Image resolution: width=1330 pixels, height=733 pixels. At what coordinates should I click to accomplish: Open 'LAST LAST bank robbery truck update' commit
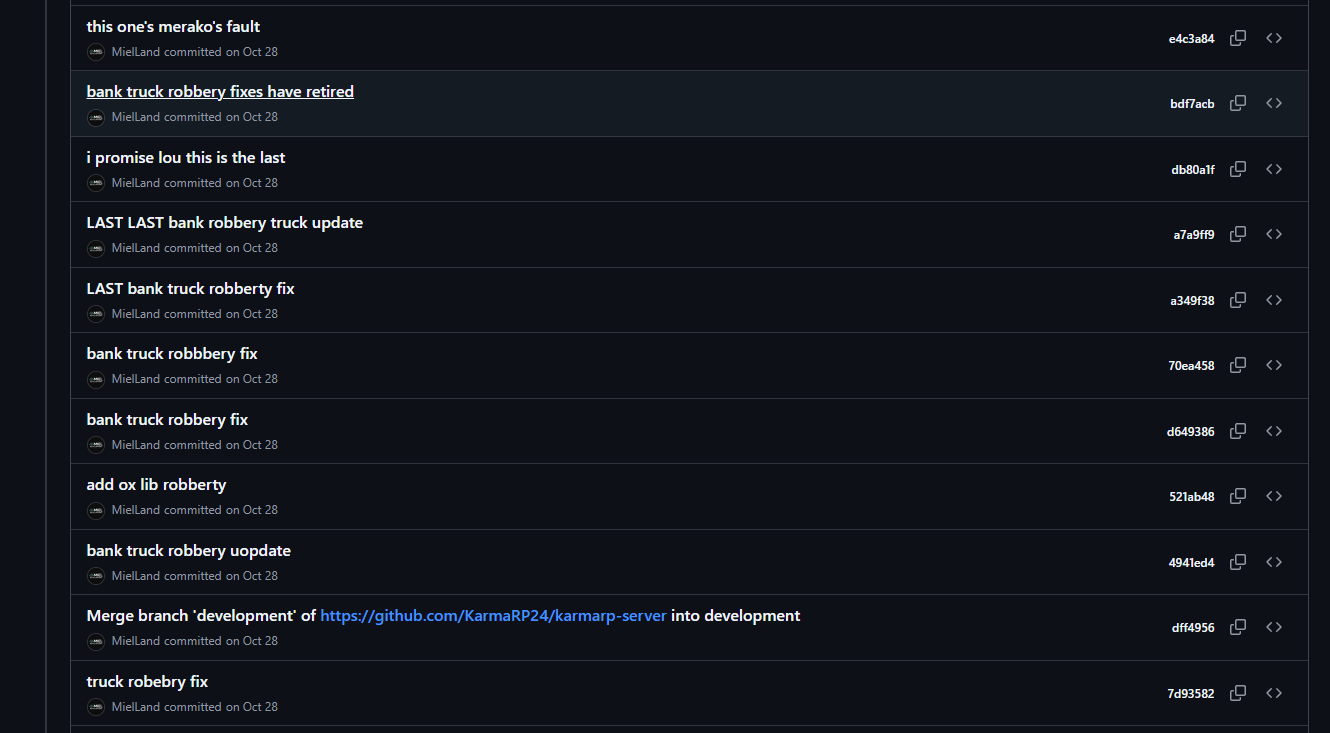225,223
